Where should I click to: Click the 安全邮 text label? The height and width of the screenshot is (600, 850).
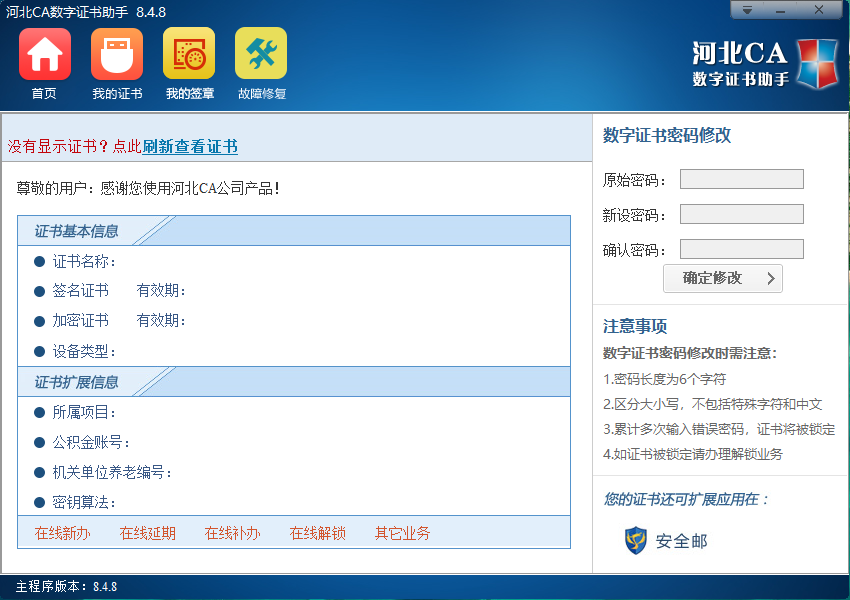point(681,541)
